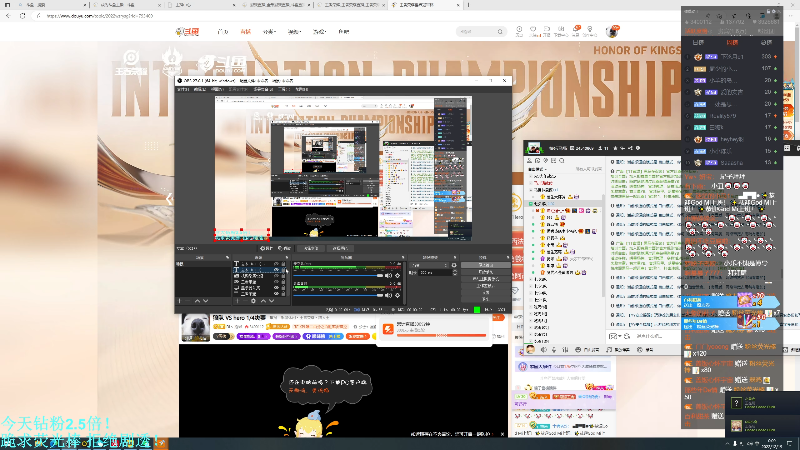The height and width of the screenshot is (450, 800).
Task: Toggle microphone icon in YY window toolbar
Action: coord(554,349)
